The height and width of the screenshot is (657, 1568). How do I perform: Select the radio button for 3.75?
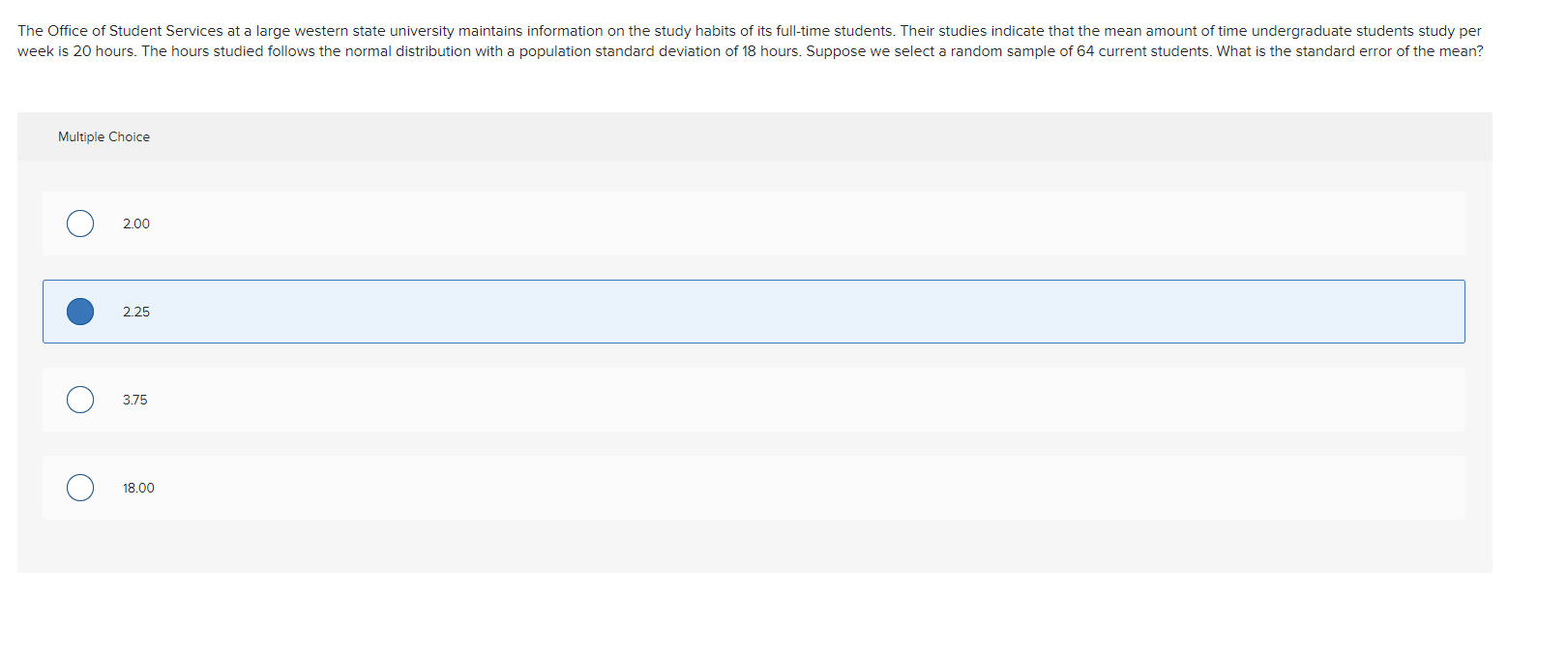pyautogui.click(x=80, y=400)
